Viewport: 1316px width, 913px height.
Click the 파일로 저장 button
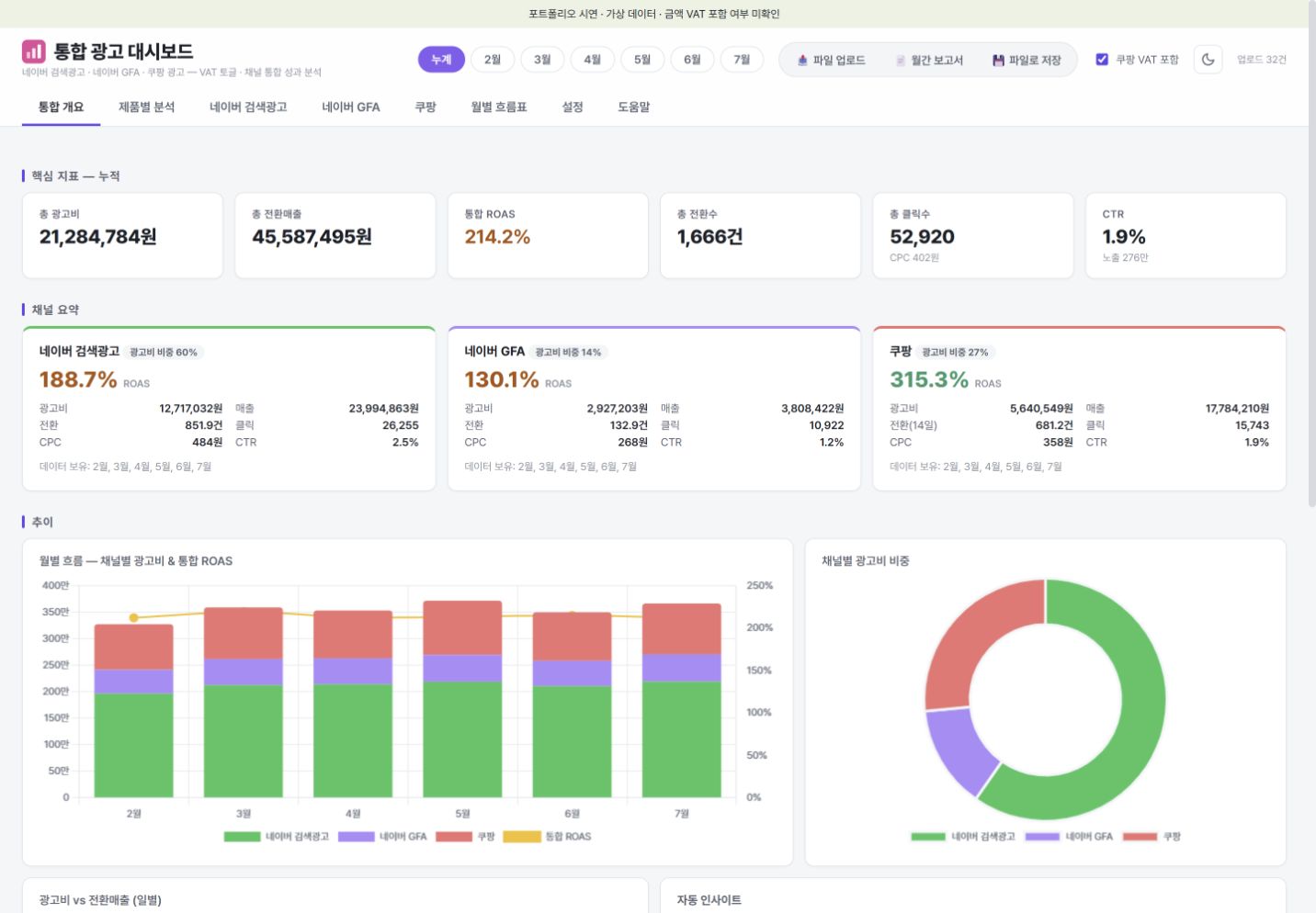point(1027,60)
